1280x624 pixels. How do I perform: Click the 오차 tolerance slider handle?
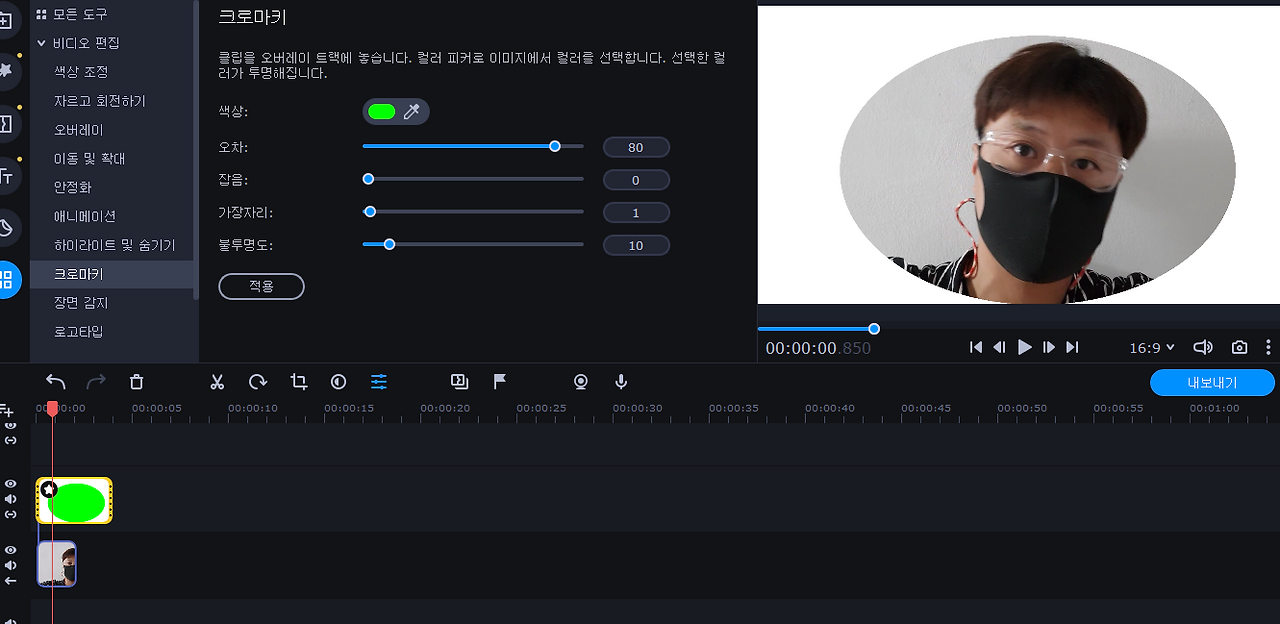[x=555, y=146]
